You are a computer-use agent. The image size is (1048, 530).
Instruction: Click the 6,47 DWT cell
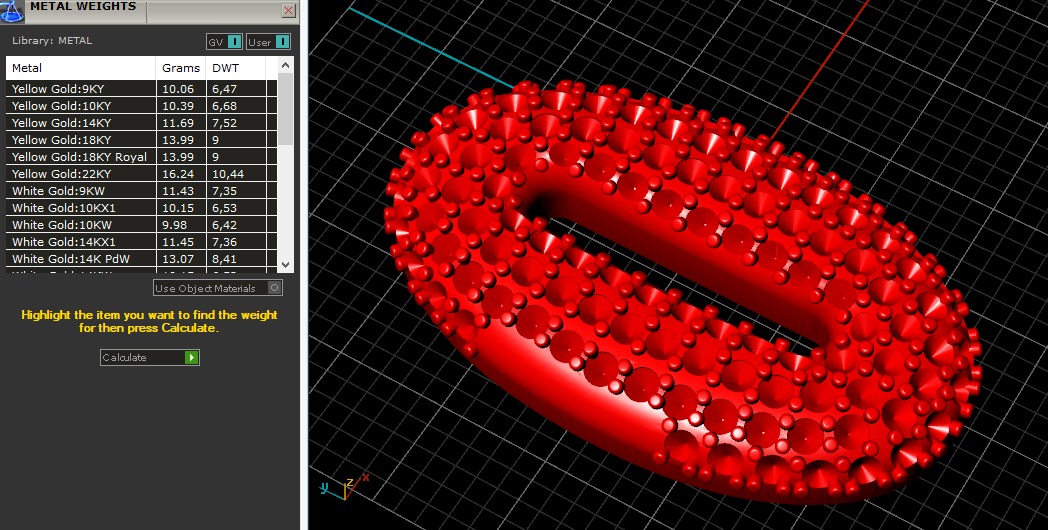click(237, 89)
